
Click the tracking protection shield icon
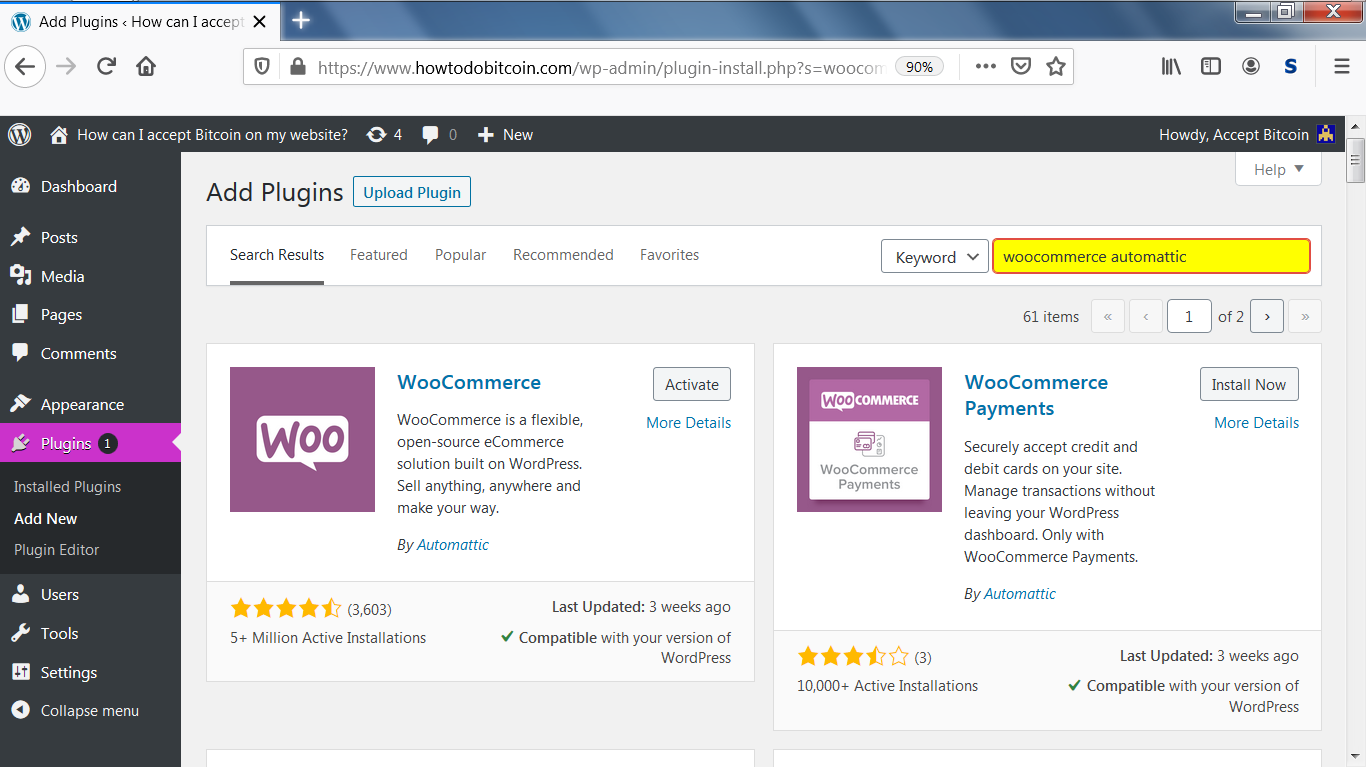[262, 67]
